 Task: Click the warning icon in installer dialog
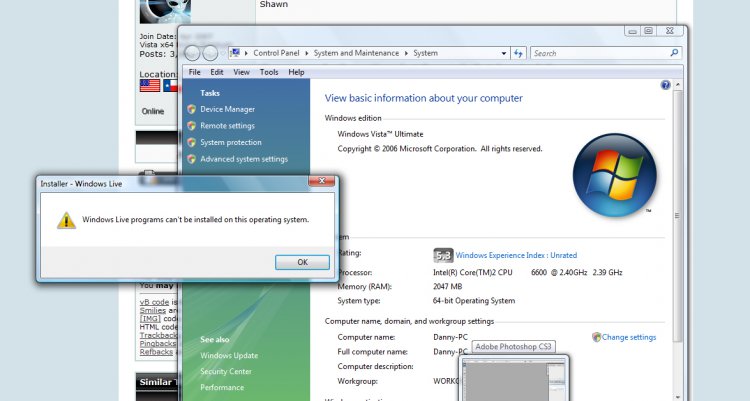66,221
